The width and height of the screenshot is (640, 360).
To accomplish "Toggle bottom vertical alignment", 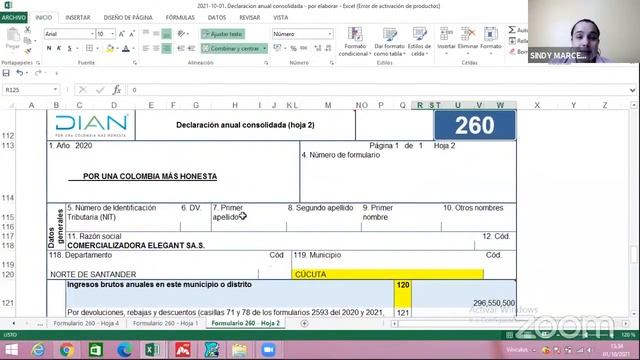I will [x=167, y=34].
